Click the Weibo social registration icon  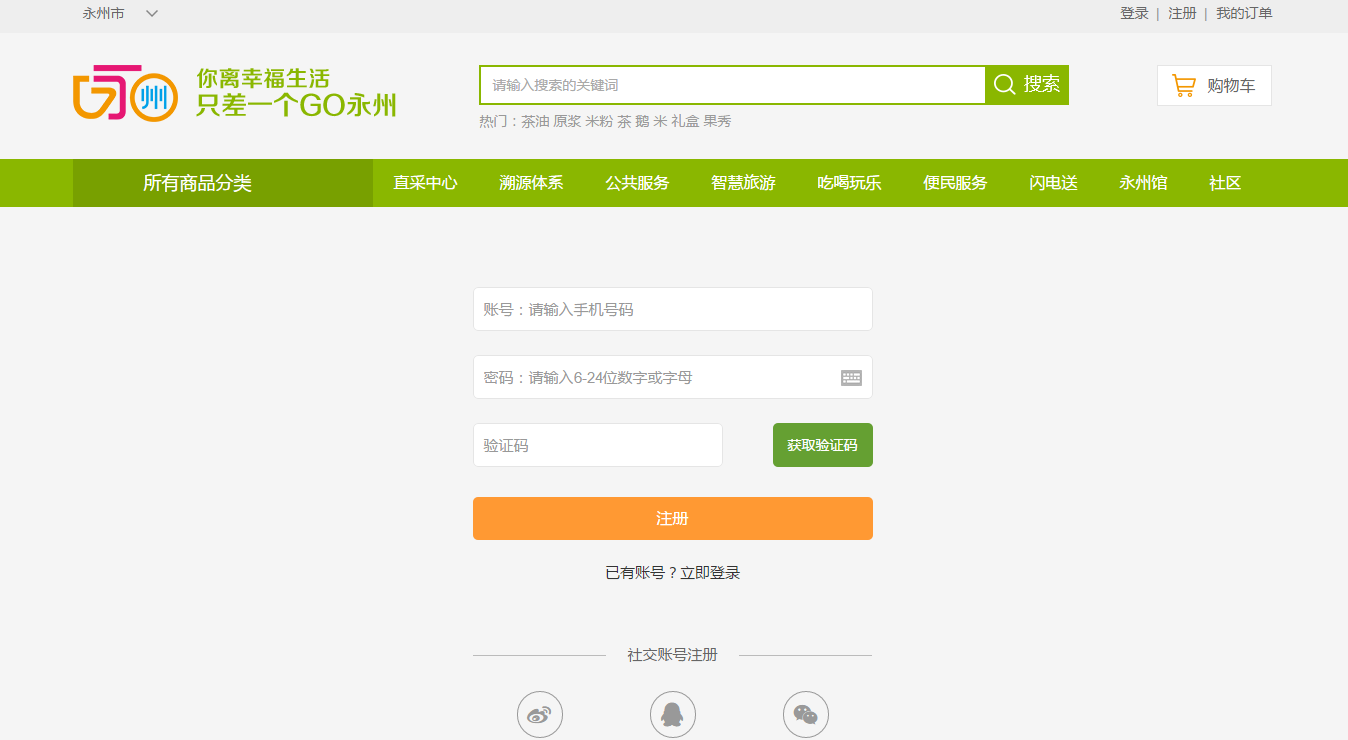[x=540, y=715]
